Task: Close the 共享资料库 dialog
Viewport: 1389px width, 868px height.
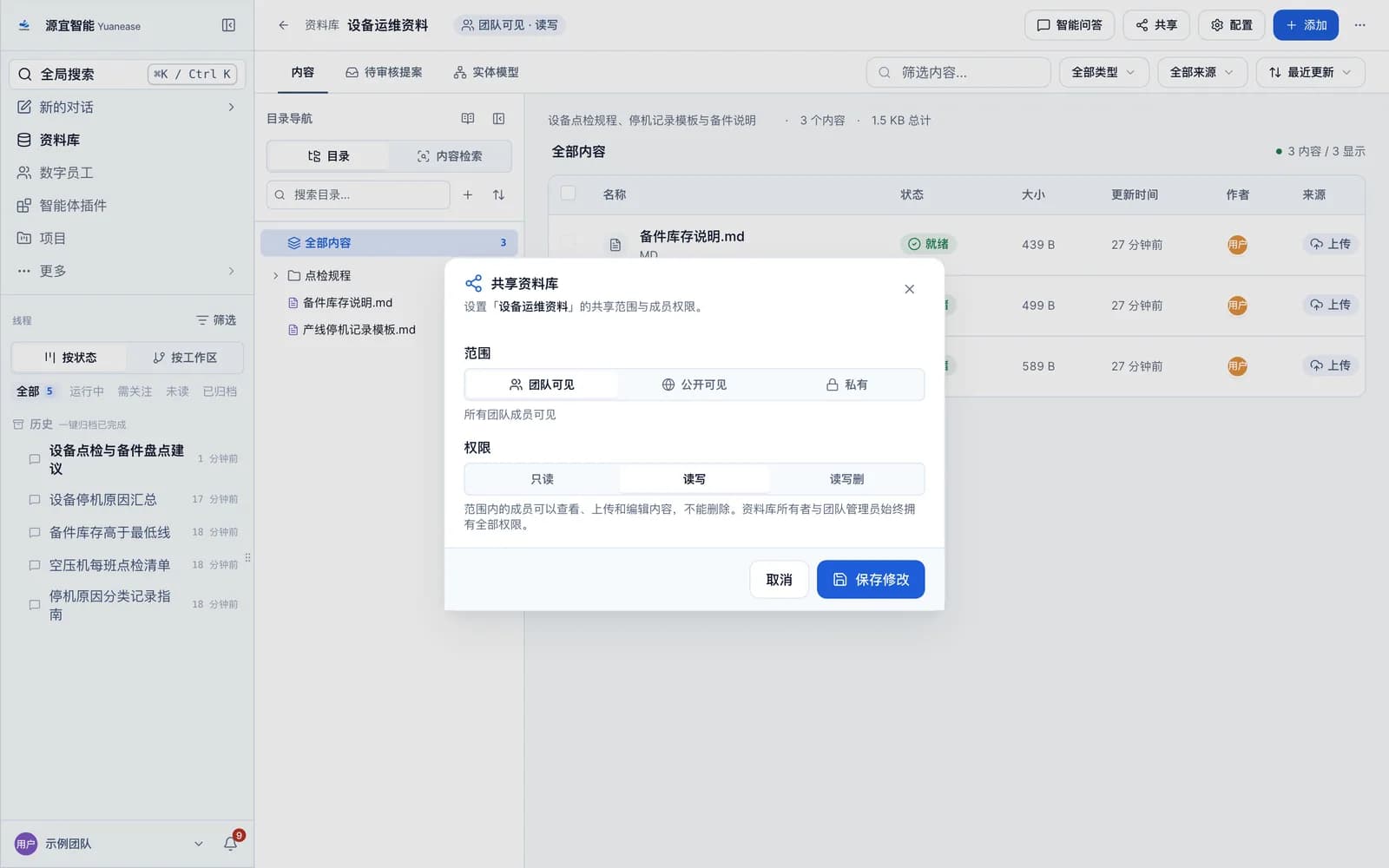Action: 909,289
